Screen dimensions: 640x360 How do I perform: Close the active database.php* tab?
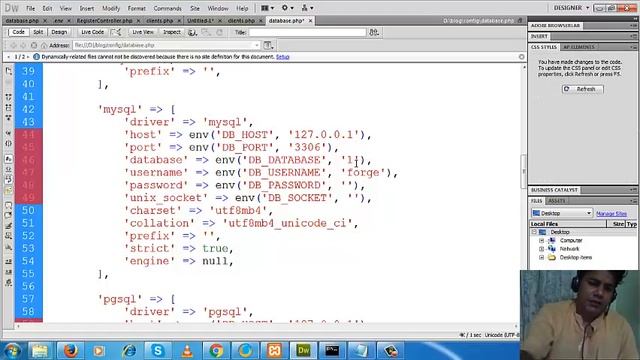point(311,20)
